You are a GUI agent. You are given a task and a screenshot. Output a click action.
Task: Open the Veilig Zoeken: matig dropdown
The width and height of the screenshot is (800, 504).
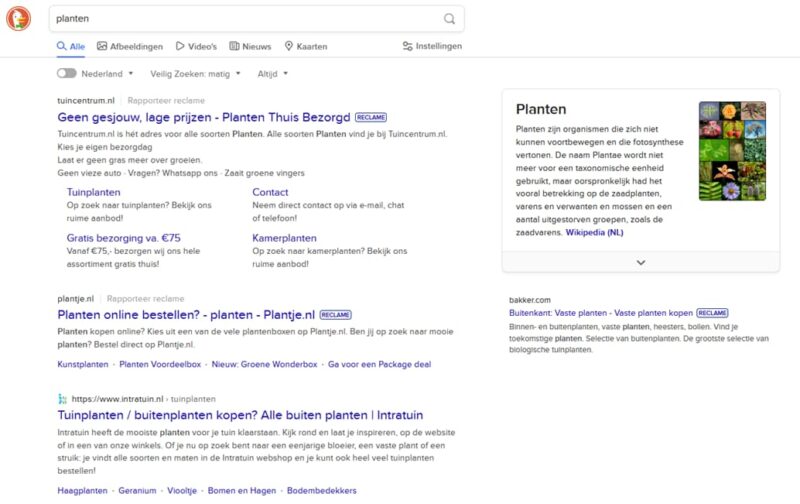tap(195, 74)
